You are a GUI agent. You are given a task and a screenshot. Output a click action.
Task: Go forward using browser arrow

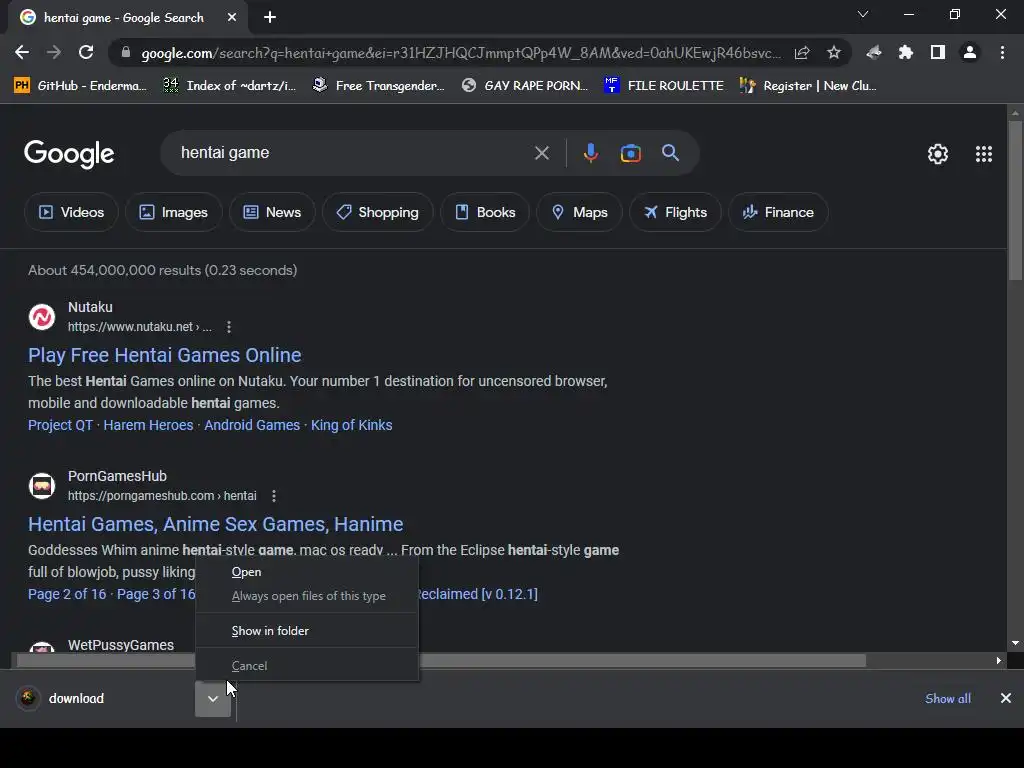coord(54,53)
